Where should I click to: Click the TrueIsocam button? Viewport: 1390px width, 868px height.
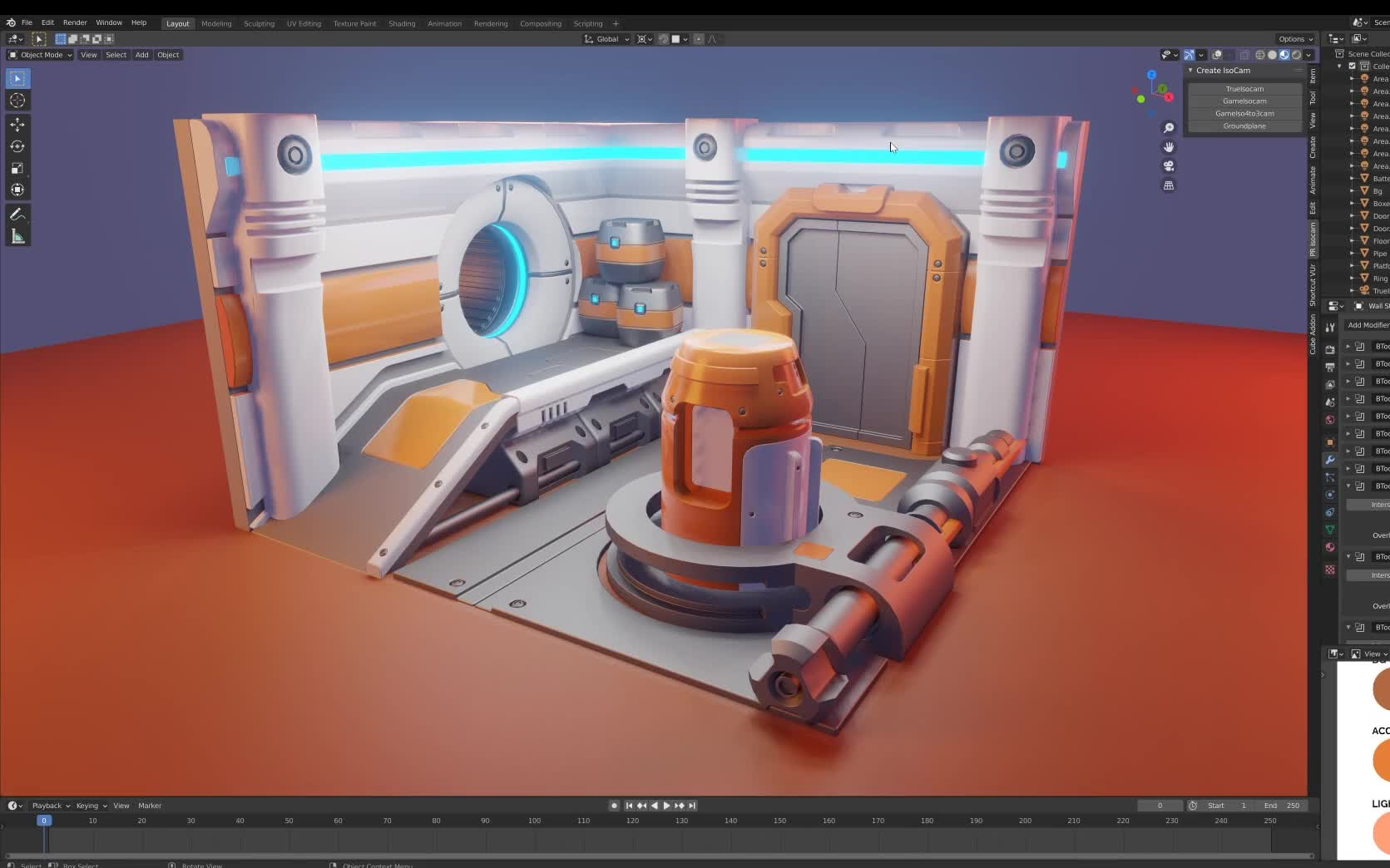[1244, 88]
